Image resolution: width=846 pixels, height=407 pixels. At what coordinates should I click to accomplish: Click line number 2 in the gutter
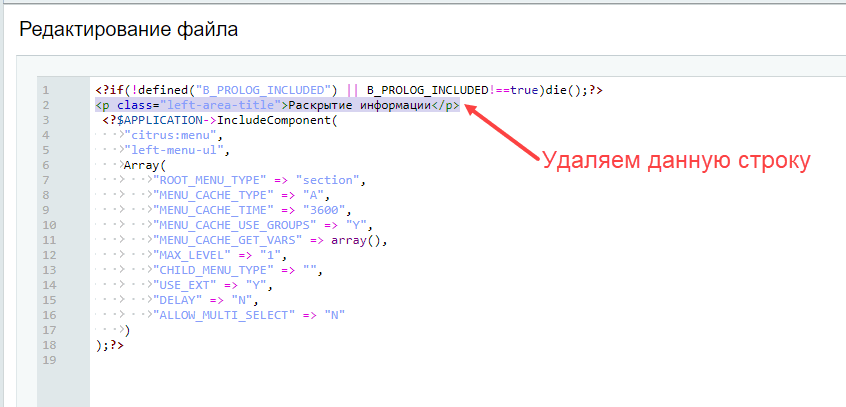pyautogui.click(x=46, y=105)
